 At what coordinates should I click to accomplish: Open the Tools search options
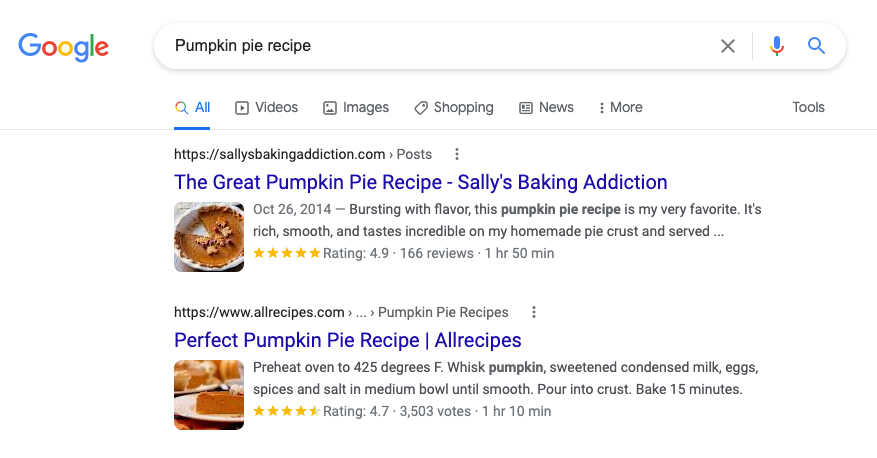(808, 107)
